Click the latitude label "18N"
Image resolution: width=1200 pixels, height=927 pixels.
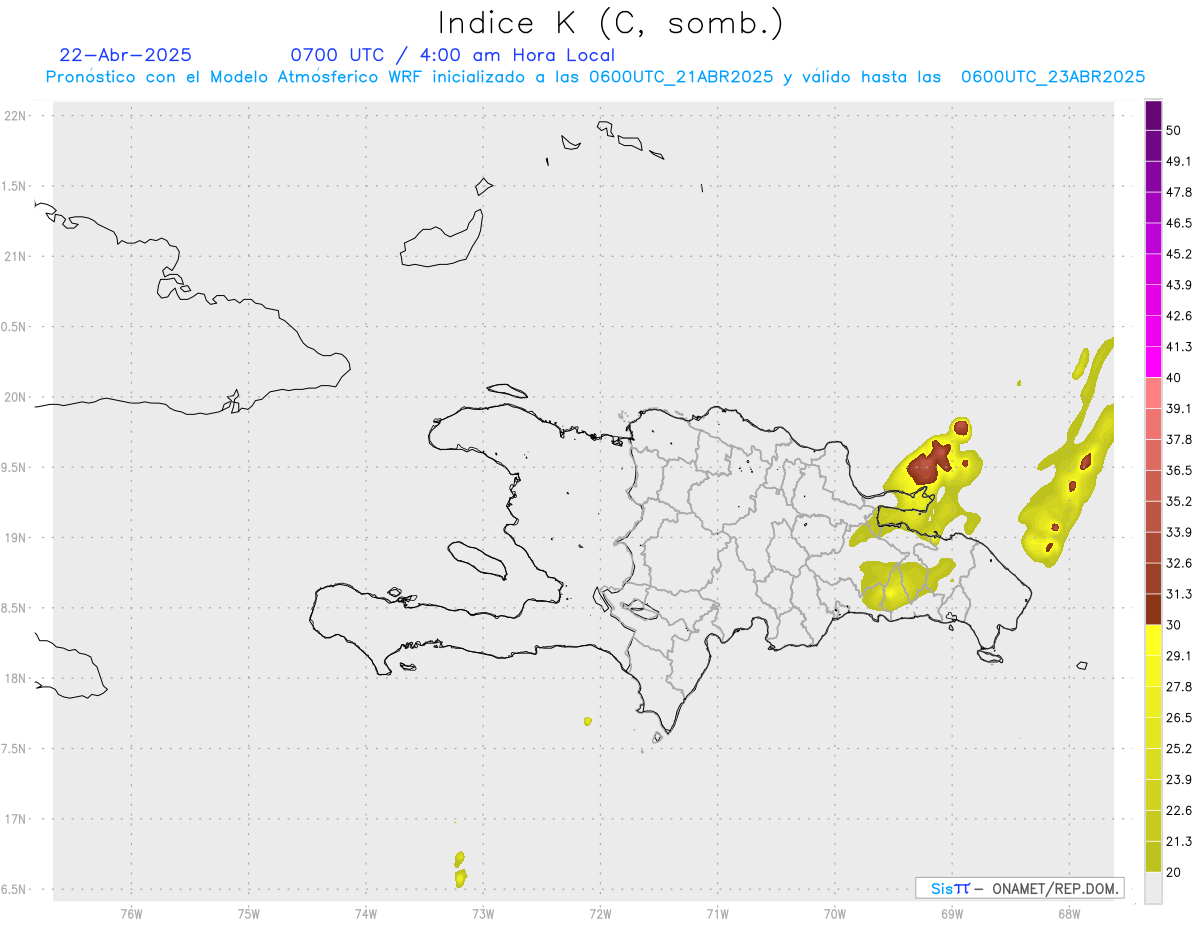coord(16,679)
